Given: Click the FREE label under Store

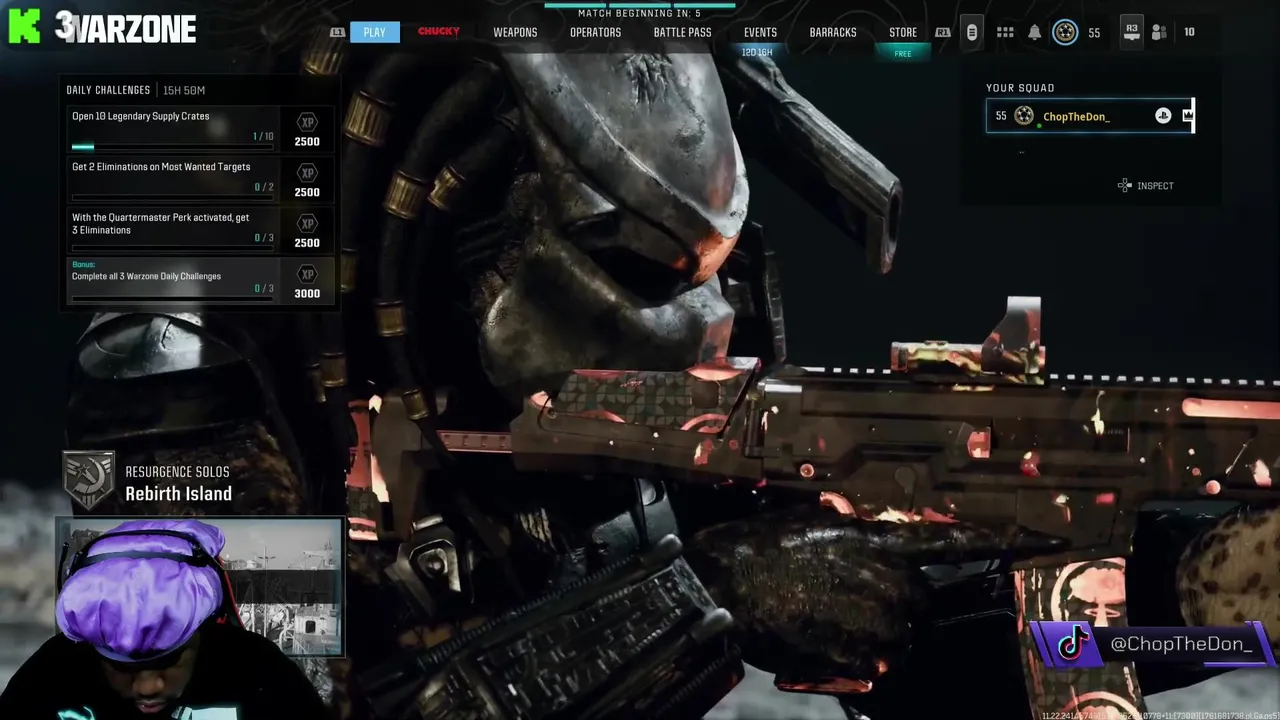Looking at the screenshot, I should pos(903,54).
